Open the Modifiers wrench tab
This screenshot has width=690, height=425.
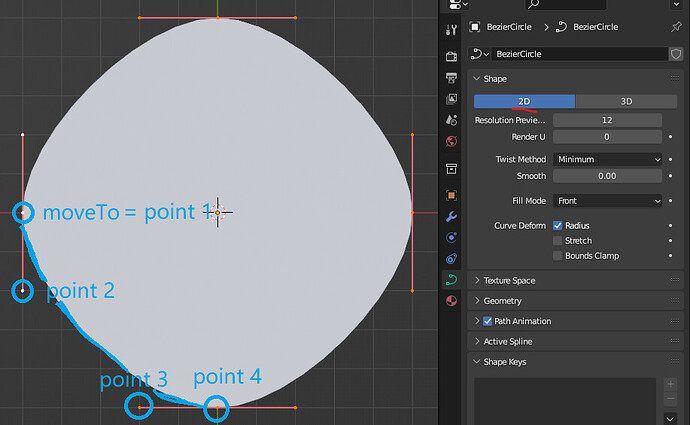451,216
